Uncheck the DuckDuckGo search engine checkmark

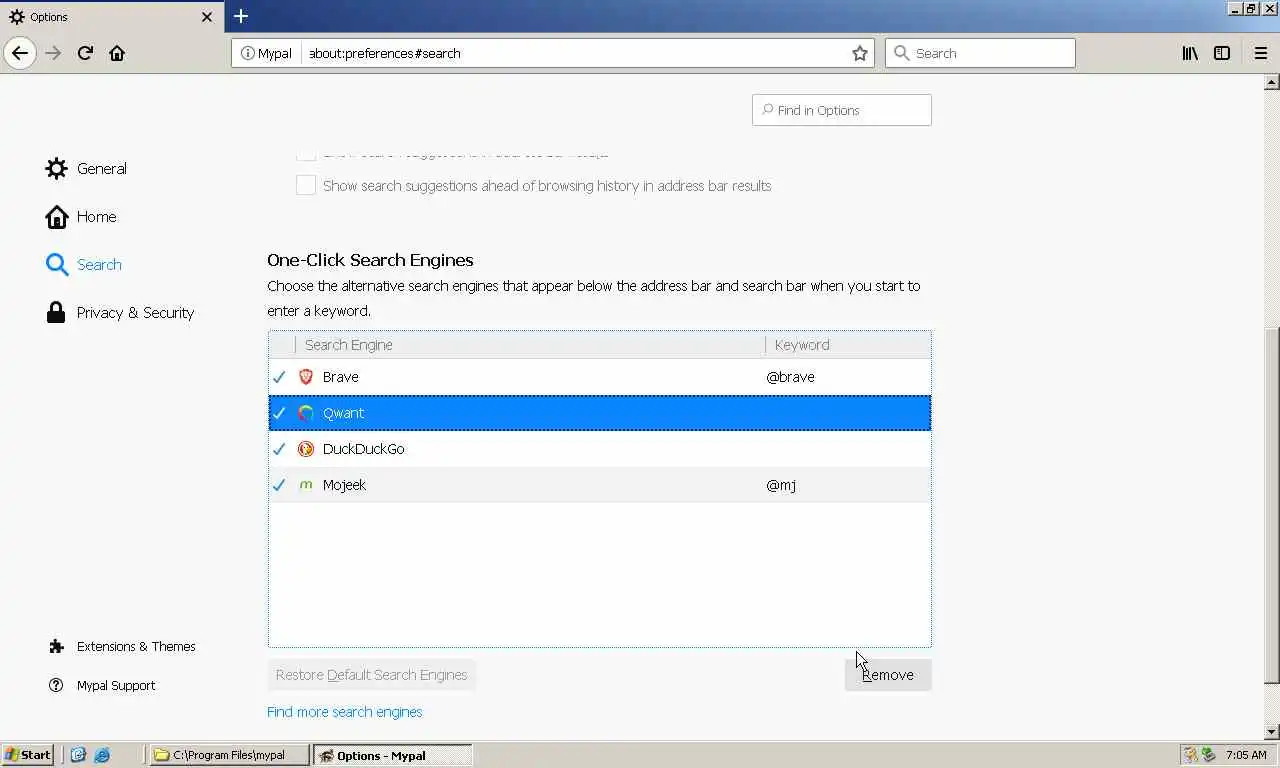click(279, 449)
